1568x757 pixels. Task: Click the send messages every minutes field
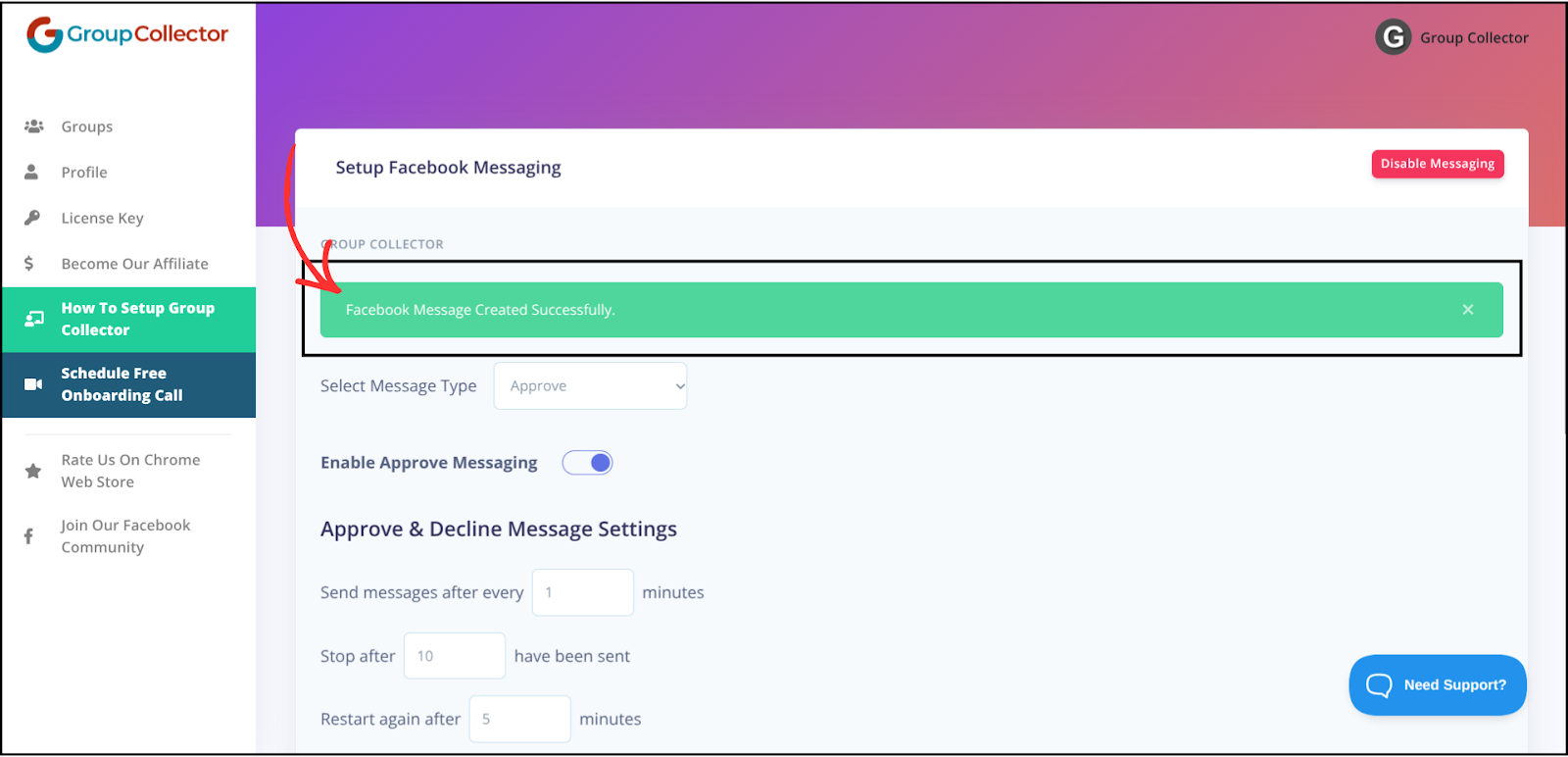tap(583, 592)
